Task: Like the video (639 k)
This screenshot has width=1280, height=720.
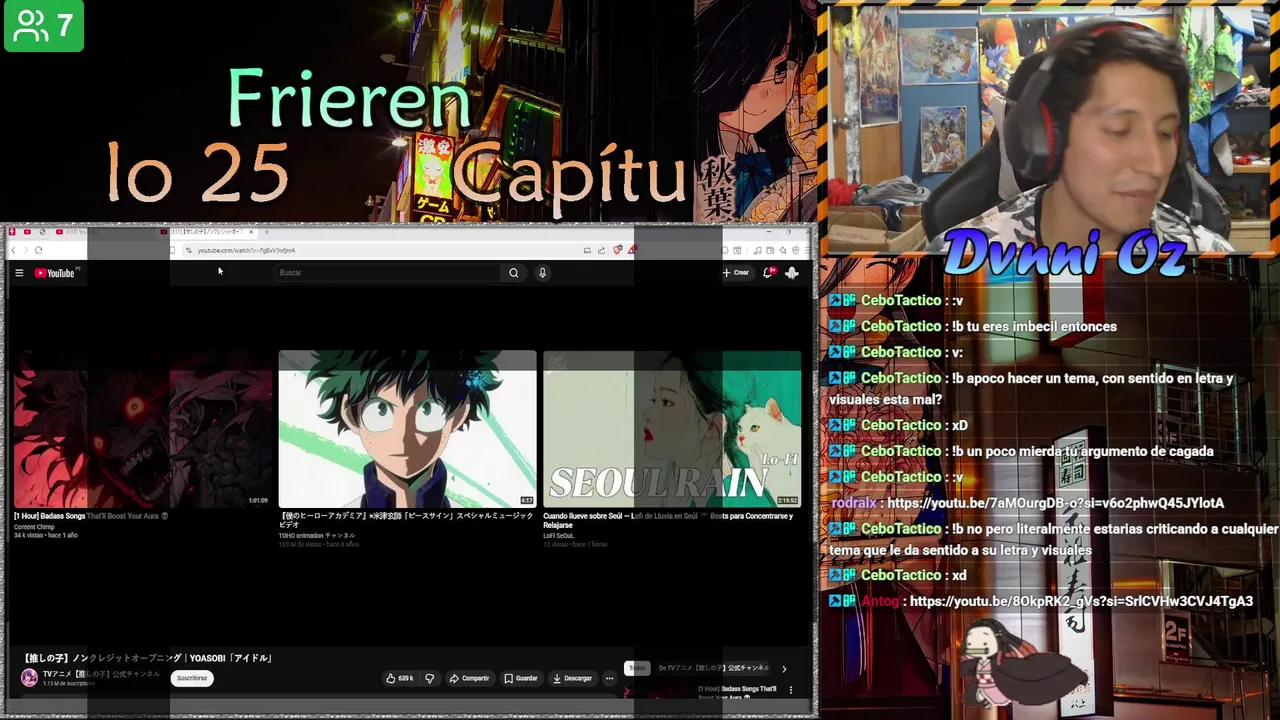Action: tap(400, 678)
